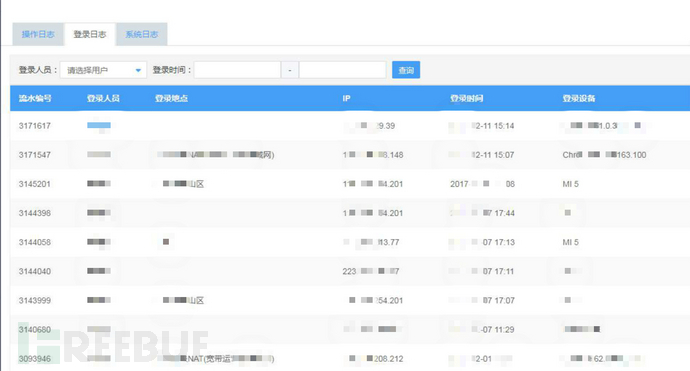Click the blue user link in row 3171617
The image size is (690, 371).
[x=99, y=125]
